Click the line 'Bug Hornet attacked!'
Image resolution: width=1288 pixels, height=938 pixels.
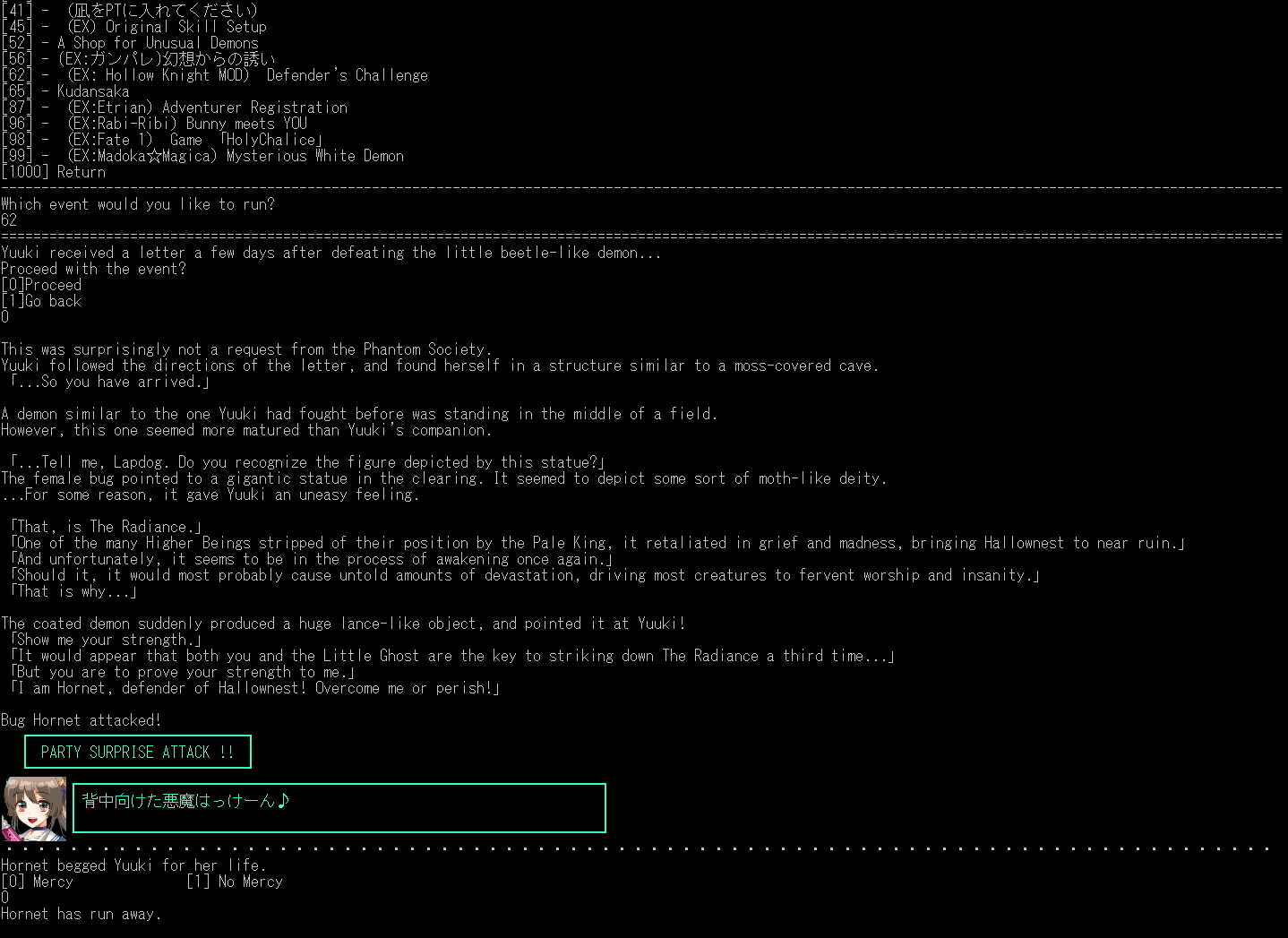tap(82, 720)
